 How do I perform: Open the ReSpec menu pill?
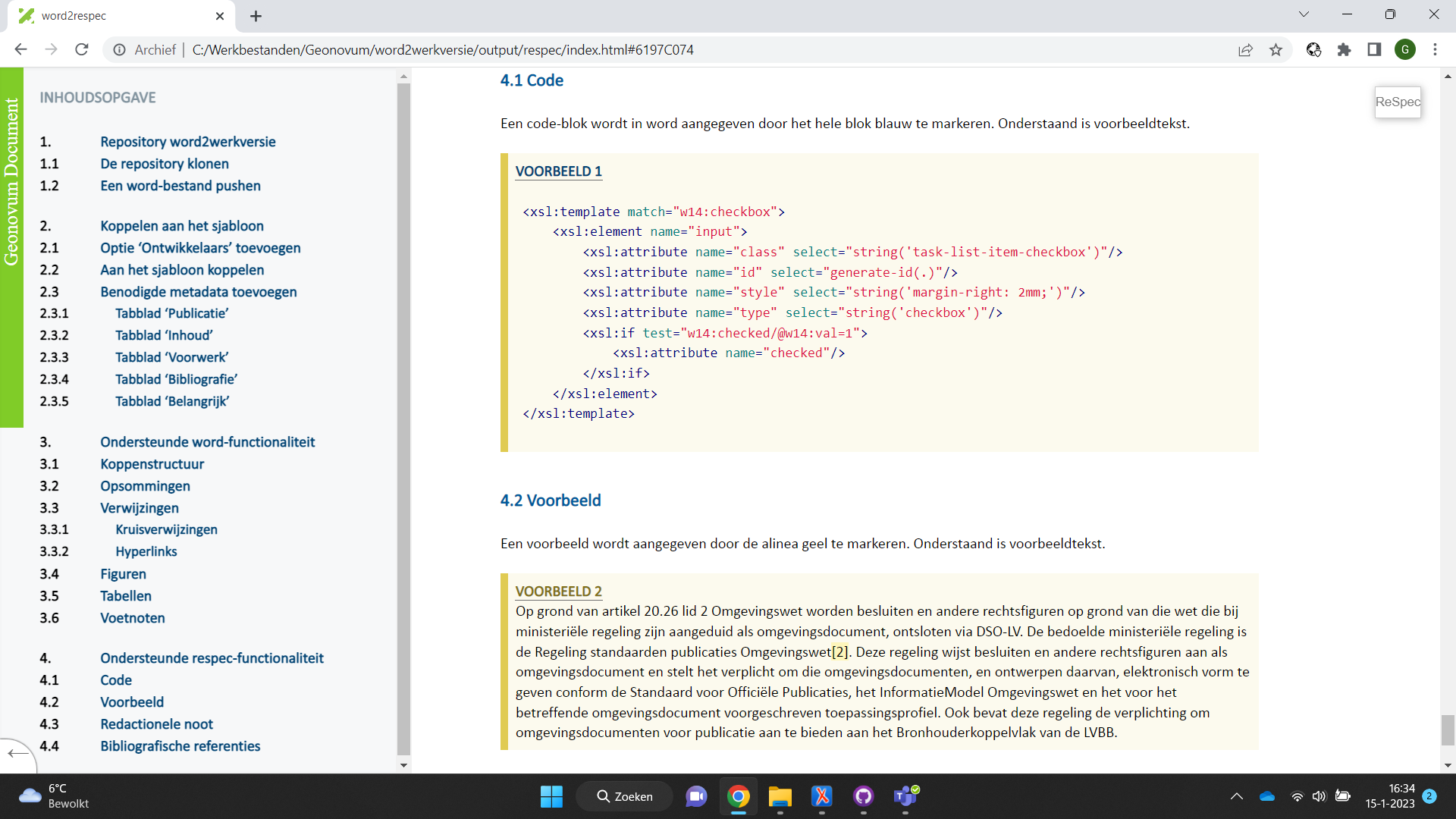click(x=1398, y=102)
